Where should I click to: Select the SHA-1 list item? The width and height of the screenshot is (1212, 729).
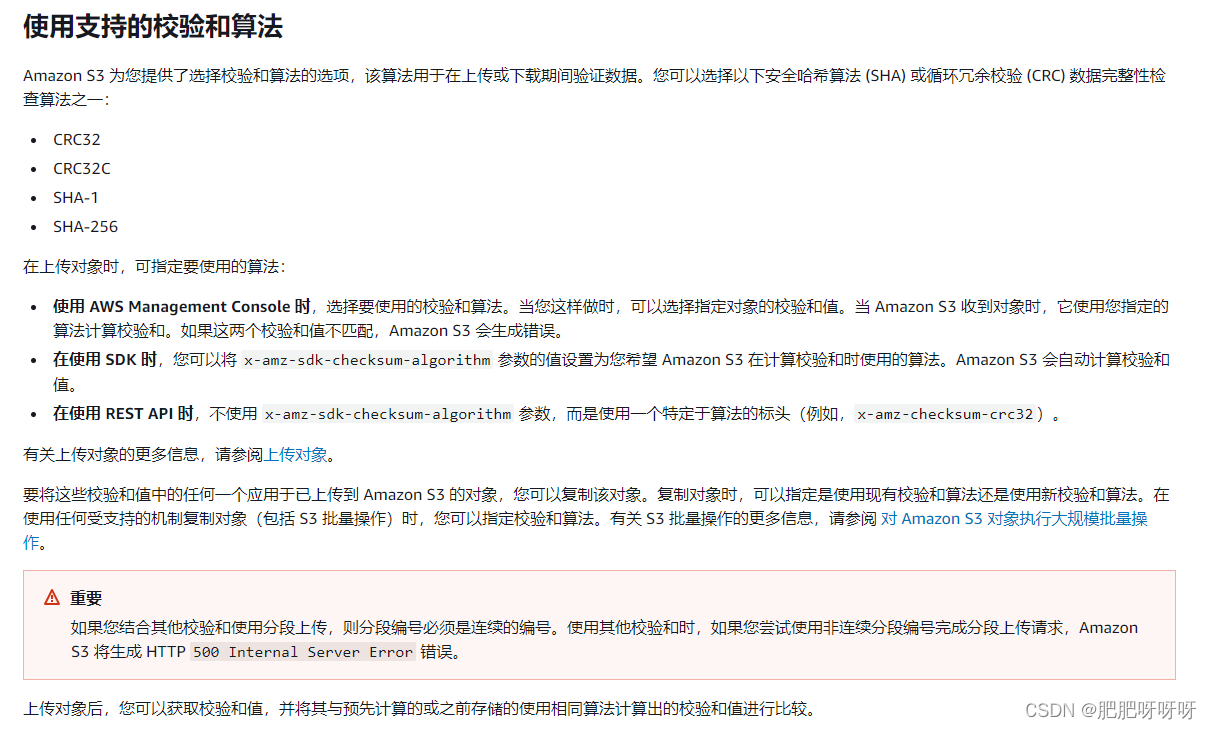point(76,198)
